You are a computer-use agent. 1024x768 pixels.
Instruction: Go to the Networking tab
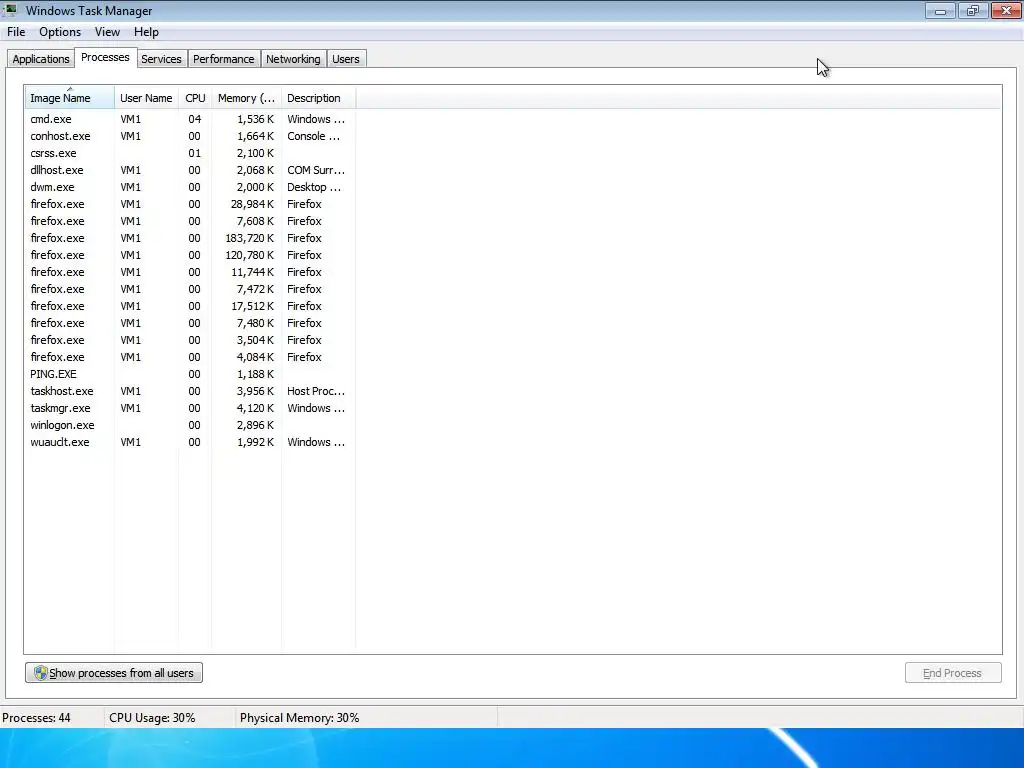point(293,59)
